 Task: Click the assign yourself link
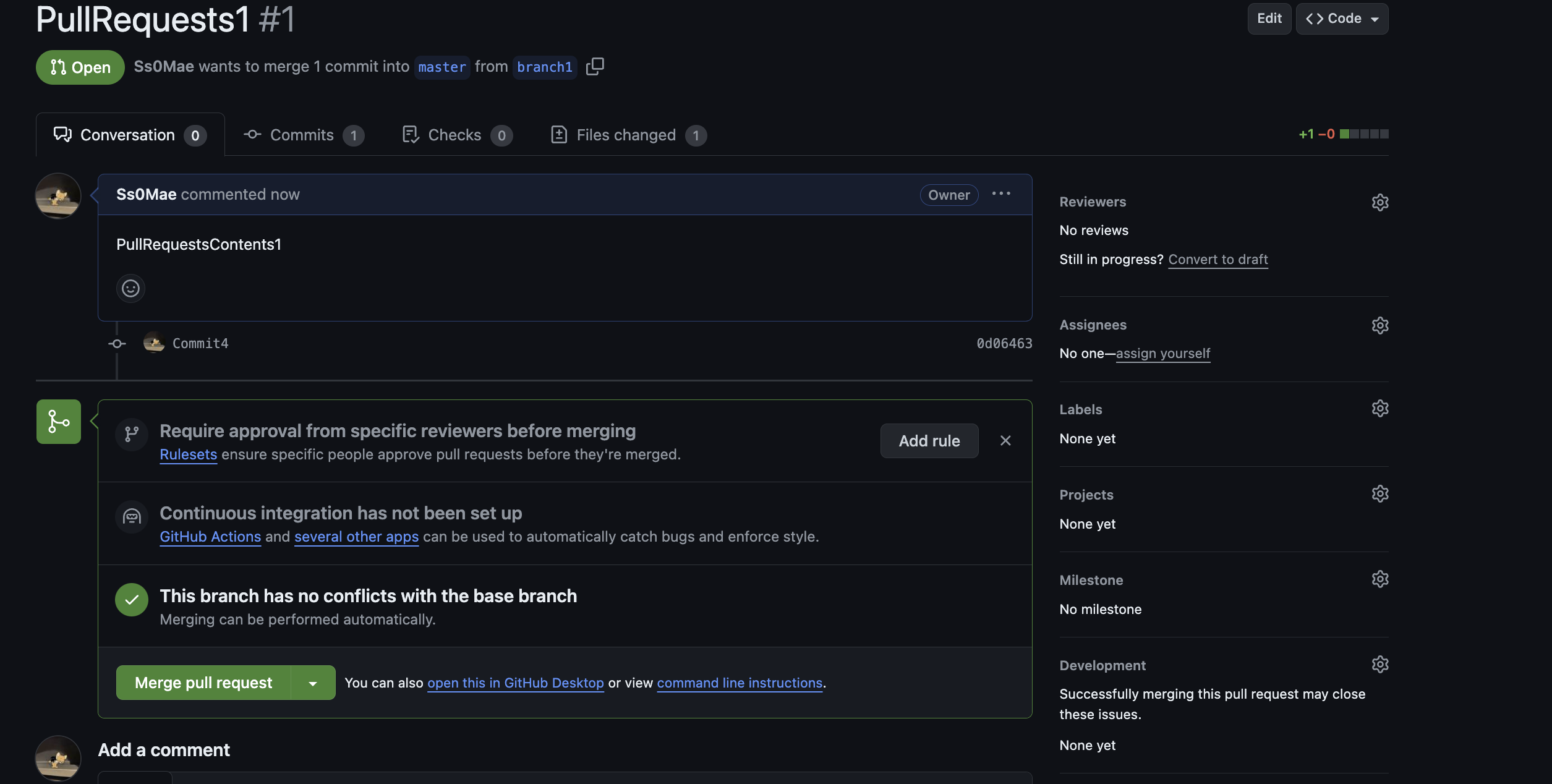point(1163,353)
